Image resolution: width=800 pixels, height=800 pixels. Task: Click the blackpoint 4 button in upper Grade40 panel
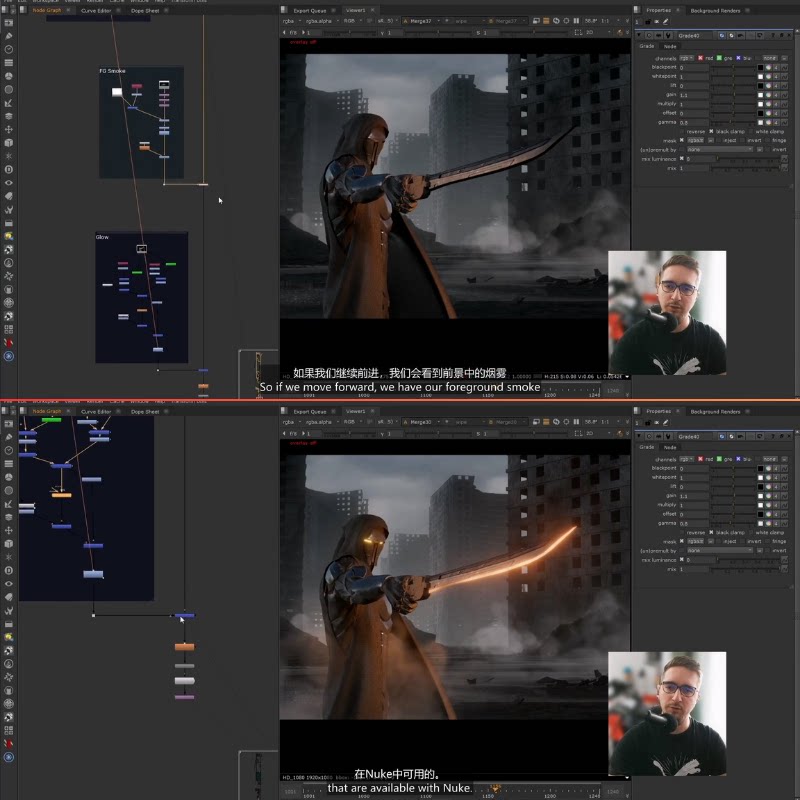[x=776, y=67]
